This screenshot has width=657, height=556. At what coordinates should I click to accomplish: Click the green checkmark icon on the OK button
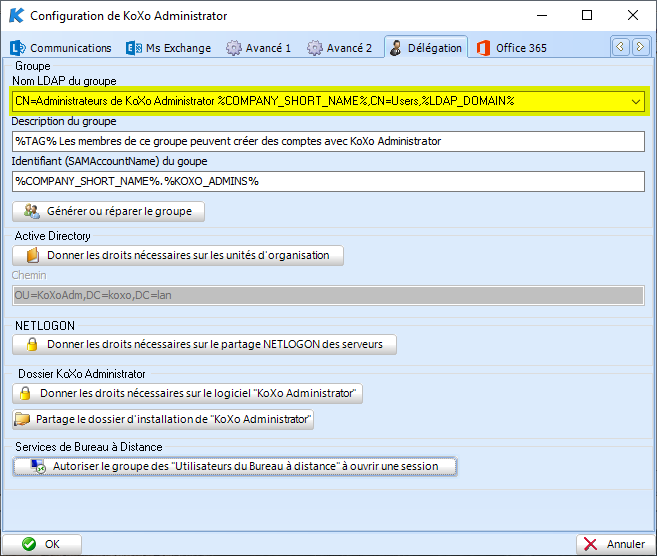(x=29, y=544)
